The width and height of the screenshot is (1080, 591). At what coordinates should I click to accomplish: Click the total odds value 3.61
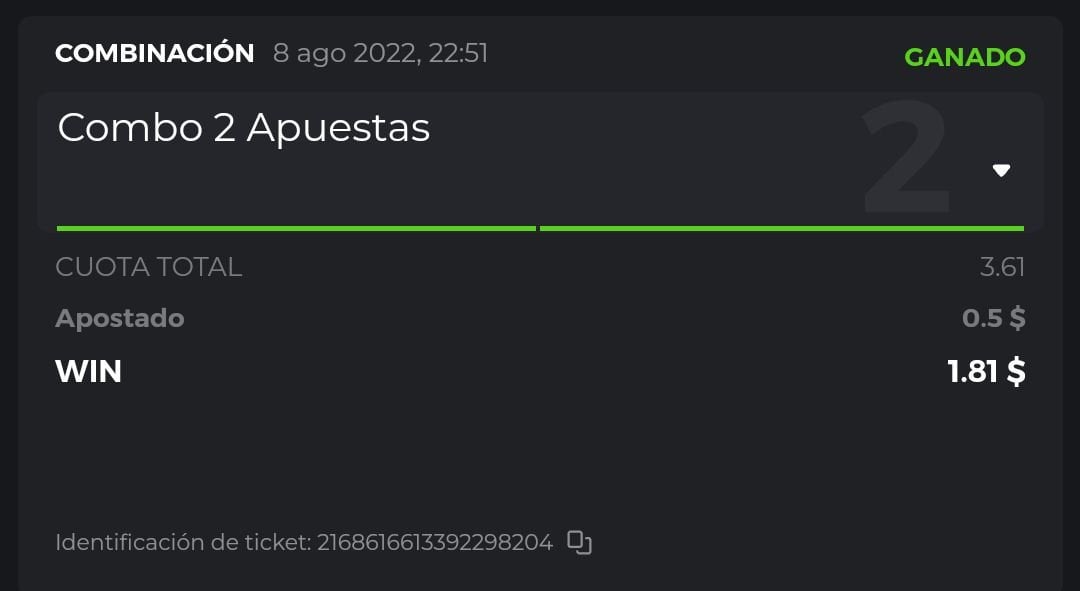point(1002,267)
